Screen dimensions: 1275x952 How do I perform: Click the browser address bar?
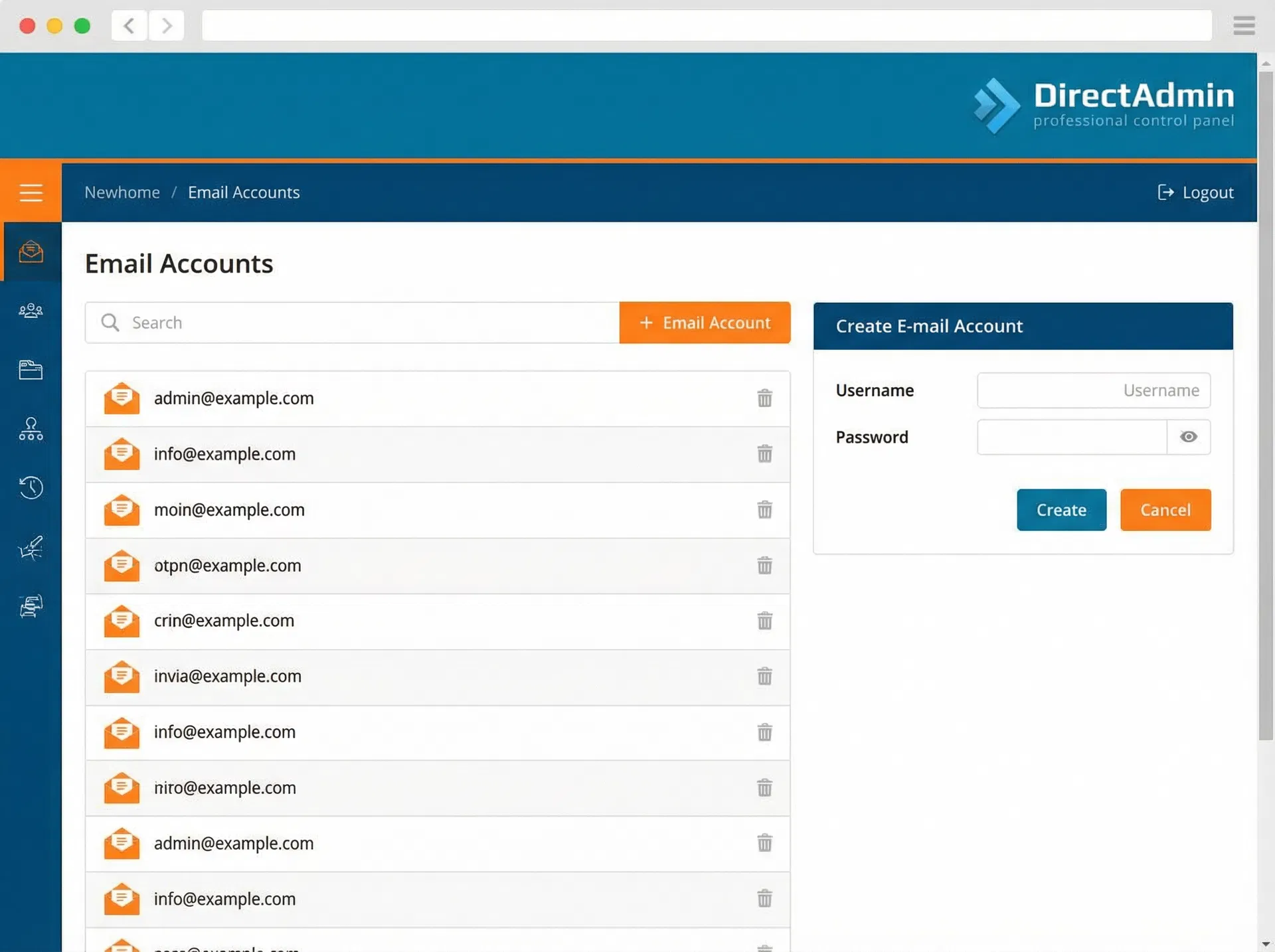click(707, 26)
